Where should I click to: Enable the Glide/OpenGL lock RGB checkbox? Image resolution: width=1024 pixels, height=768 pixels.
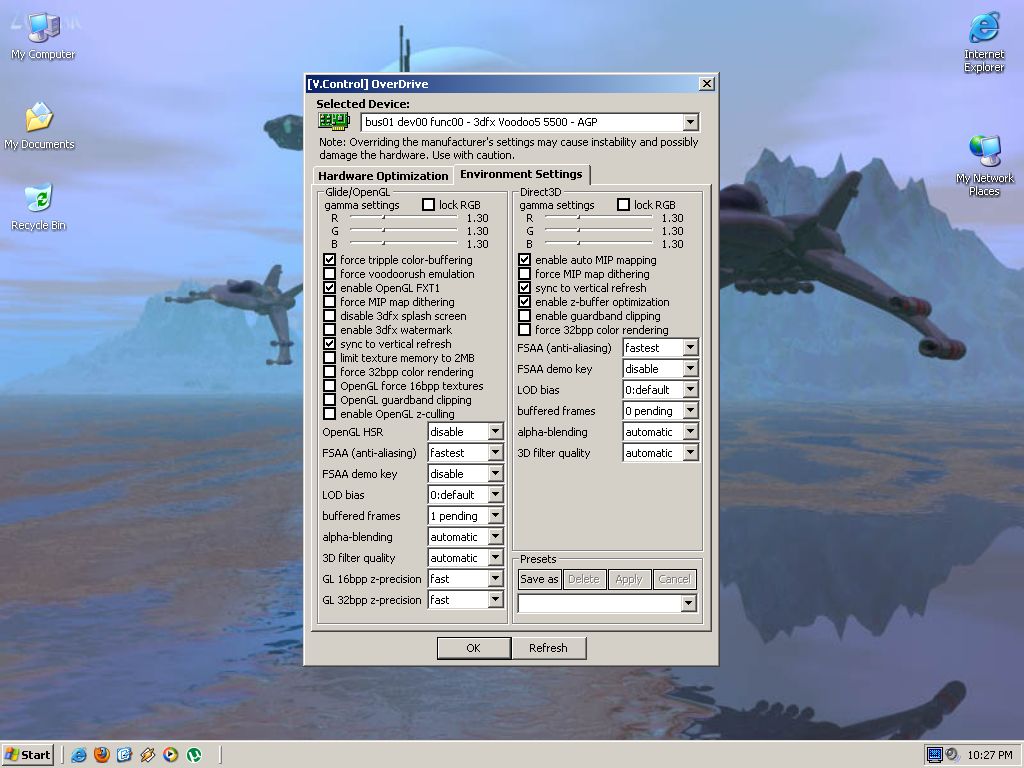pyautogui.click(x=429, y=205)
